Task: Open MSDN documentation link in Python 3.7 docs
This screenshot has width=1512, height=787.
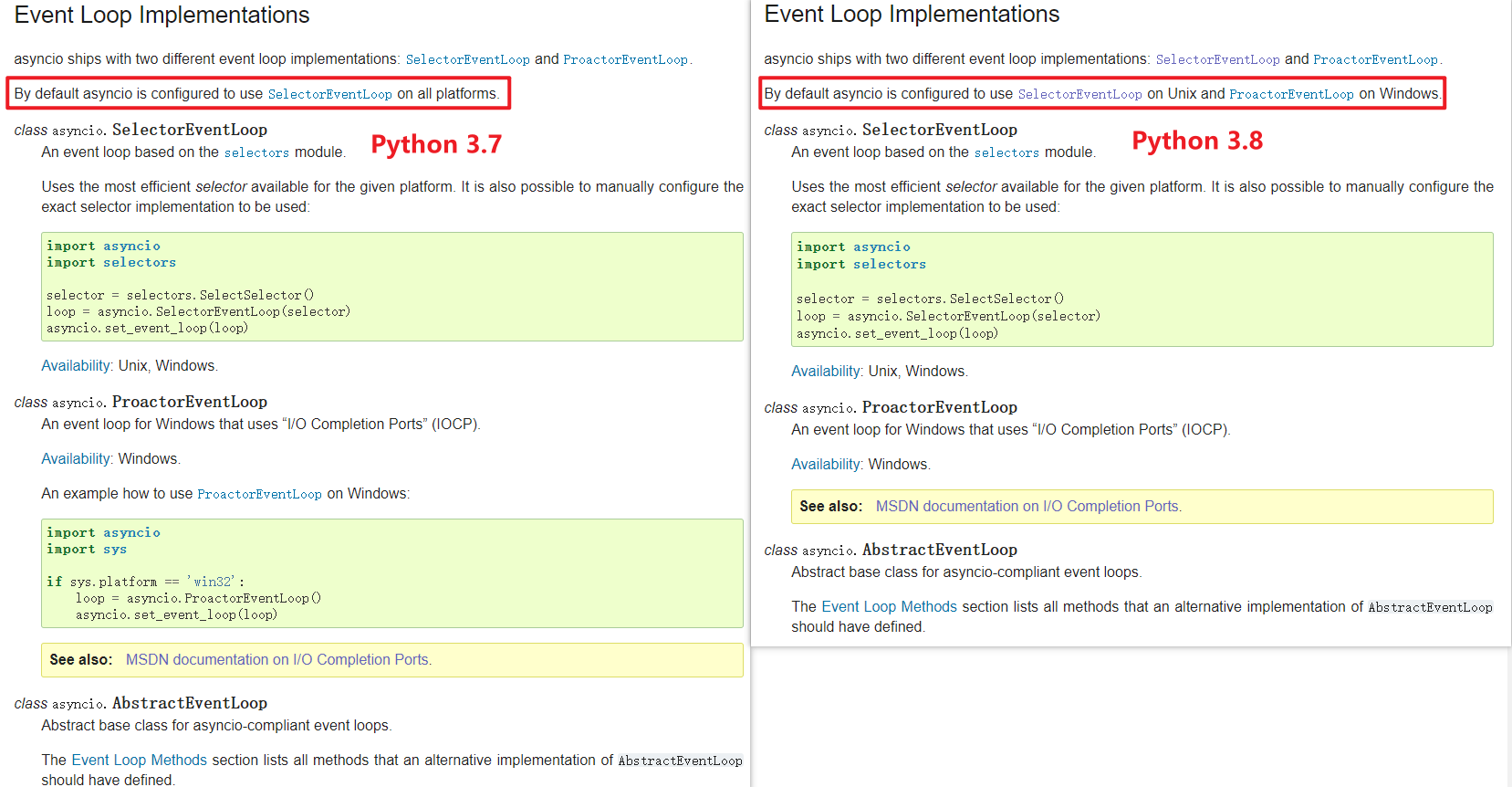Action: pyautogui.click(x=278, y=659)
